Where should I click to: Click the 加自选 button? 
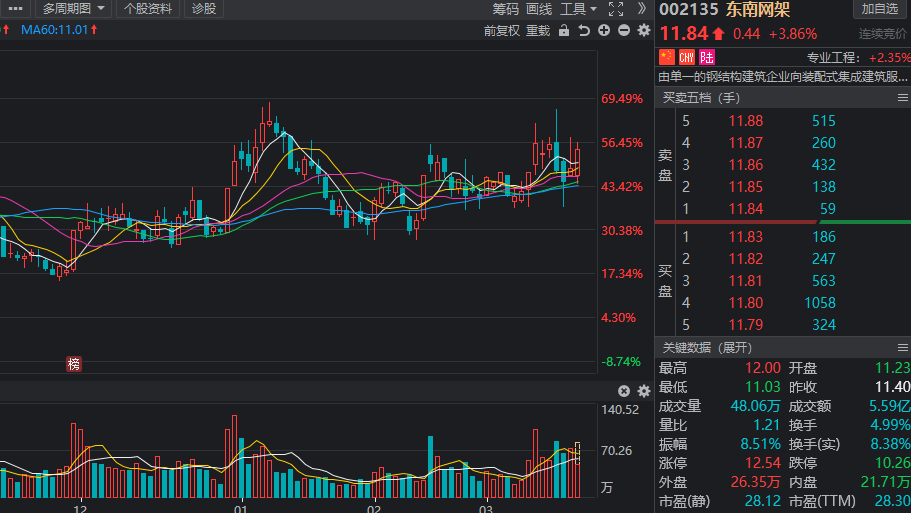[880, 9]
